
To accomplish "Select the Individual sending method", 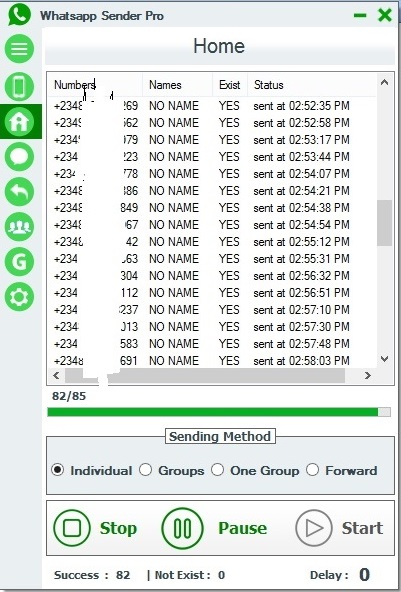I will (x=92, y=470).
